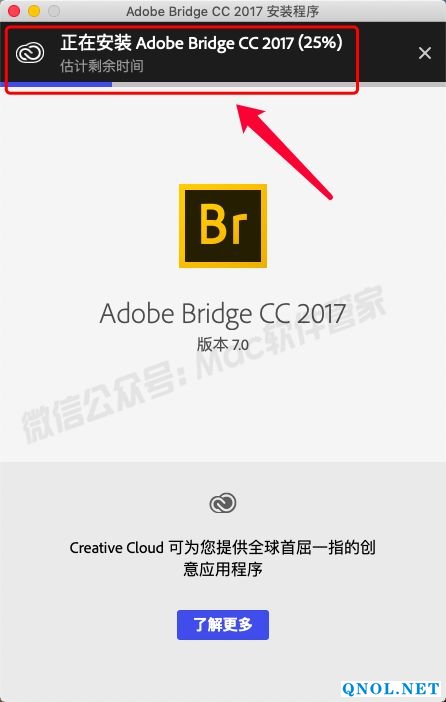Viewport: 446px width, 702px height.
Task: Close the installer with the red window button
Action: point(14,11)
